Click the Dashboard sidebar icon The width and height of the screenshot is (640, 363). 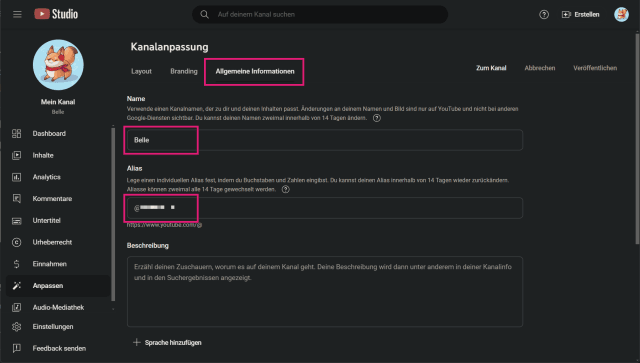(x=16, y=134)
